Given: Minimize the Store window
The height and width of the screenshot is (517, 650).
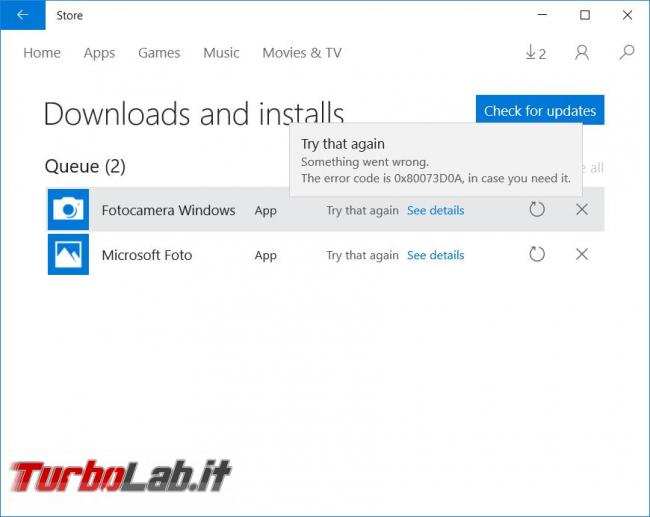Looking at the screenshot, I should pyautogui.click(x=542, y=15).
